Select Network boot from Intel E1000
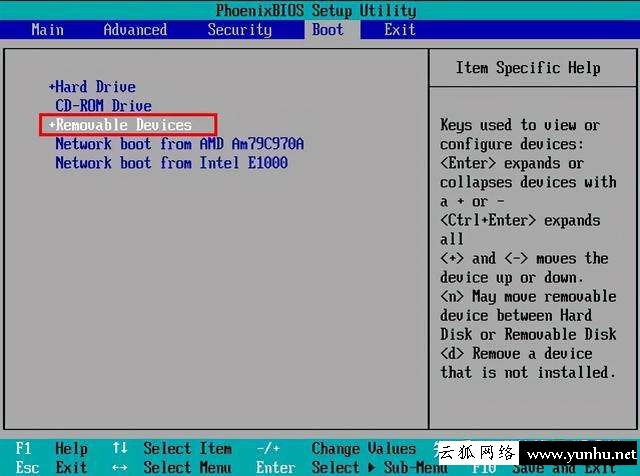Image resolution: width=640 pixels, height=476 pixels. [171, 163]
